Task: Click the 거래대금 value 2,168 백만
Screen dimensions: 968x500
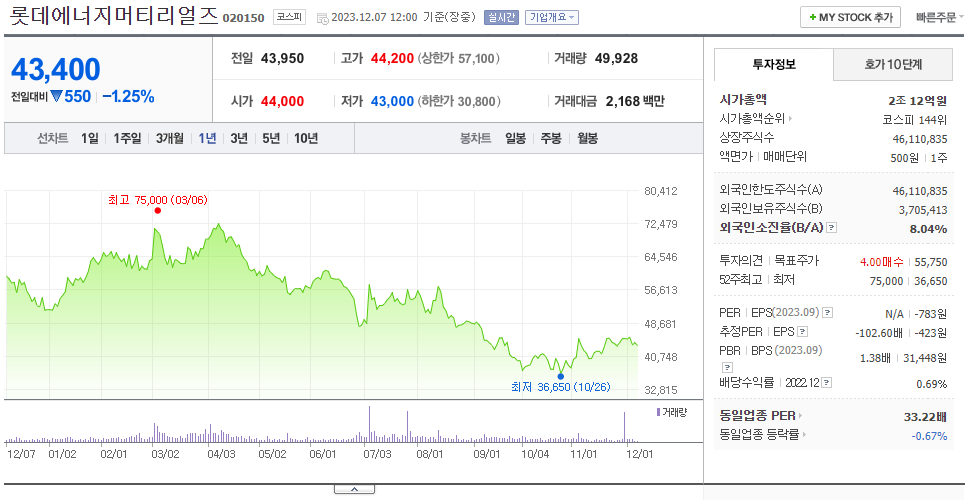Action: pos(635,101)
